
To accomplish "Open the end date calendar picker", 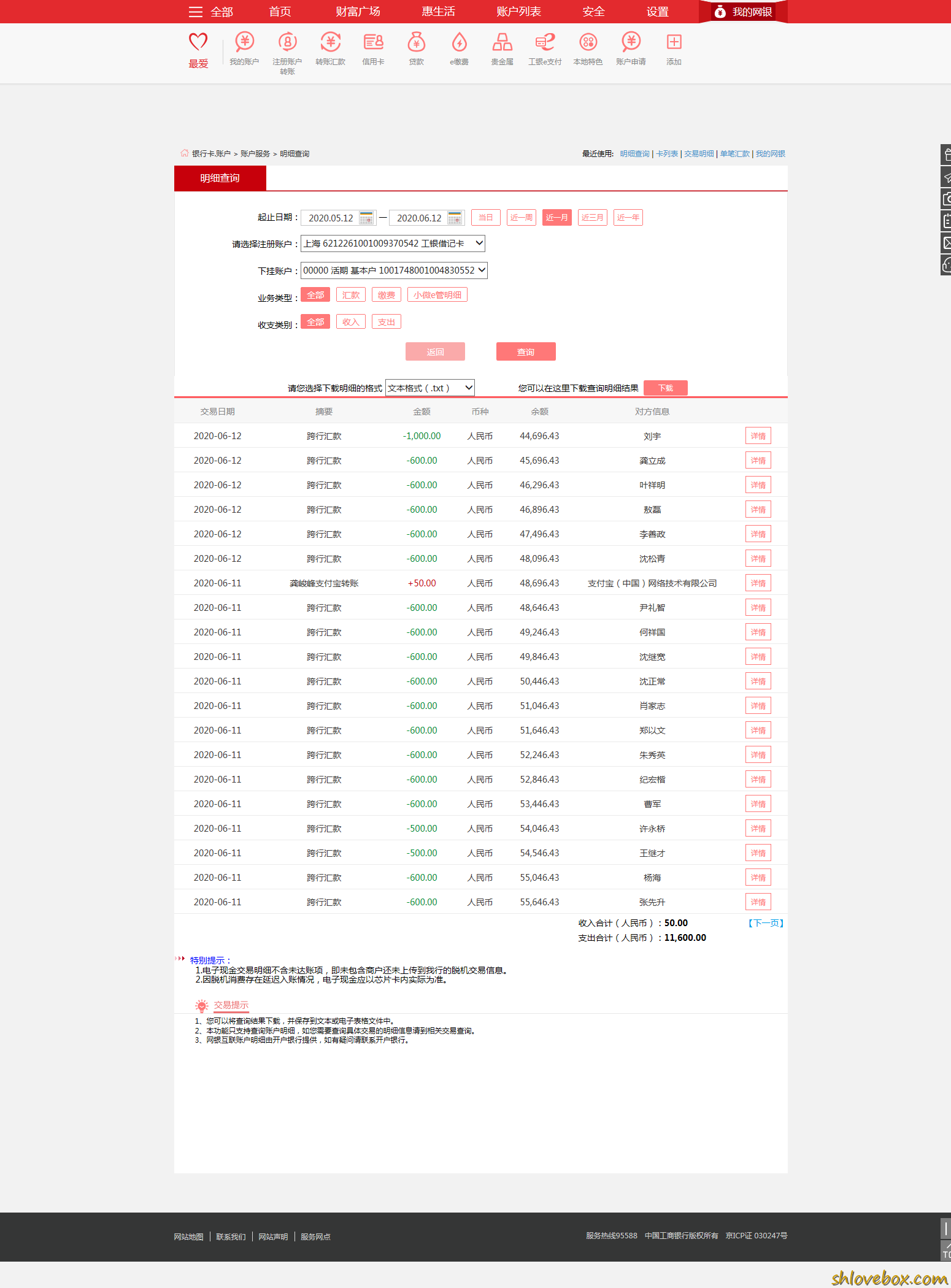I will (455, 218).
